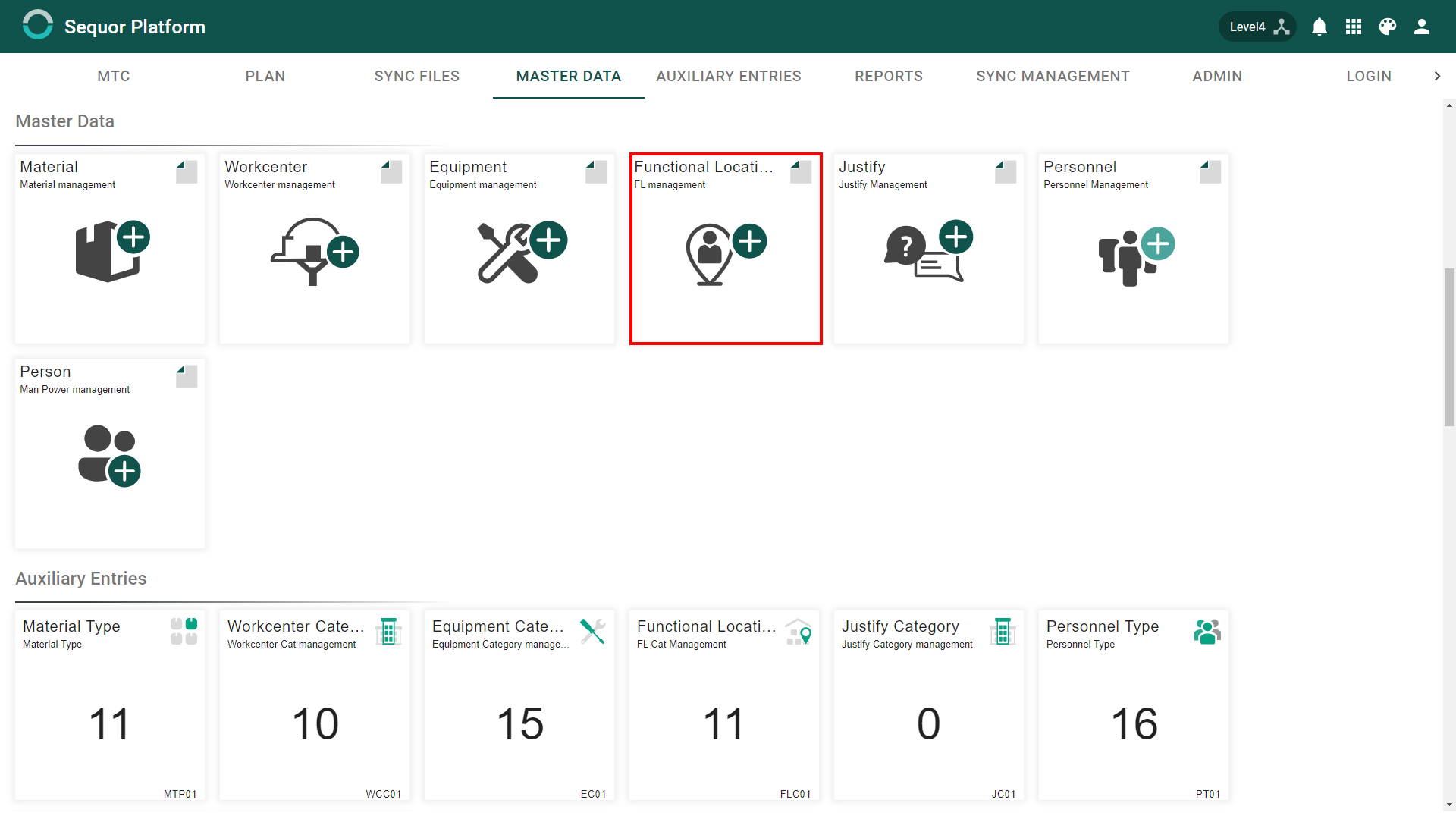Screen dimensions: 1456x819
Task: Open the theme palette picker
Action: coord(1388,27)
